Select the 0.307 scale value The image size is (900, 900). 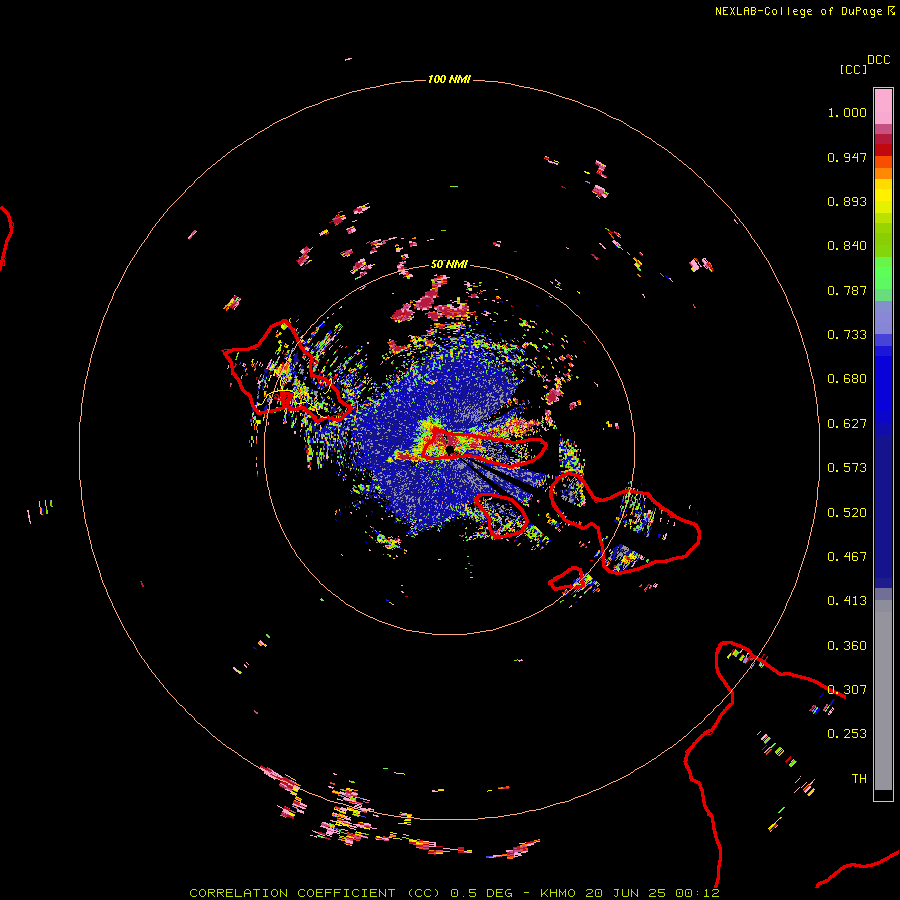tap(847, 690)
